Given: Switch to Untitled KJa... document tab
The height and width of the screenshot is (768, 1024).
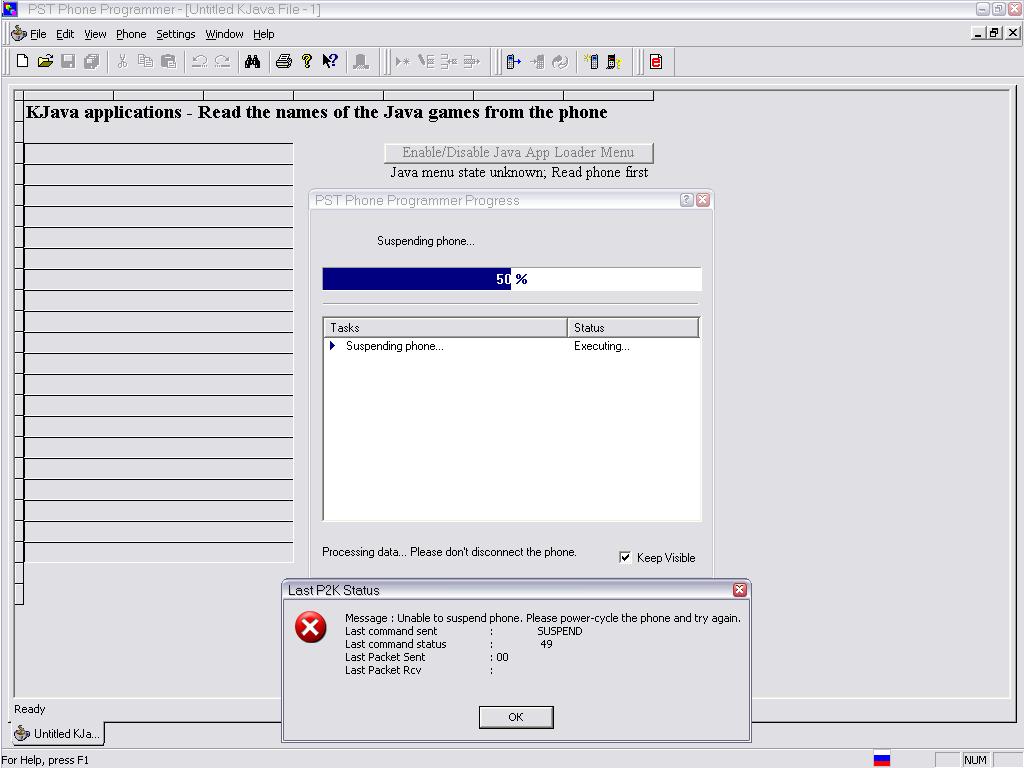Looking at the screenshot, I should [x=57, y=733].
